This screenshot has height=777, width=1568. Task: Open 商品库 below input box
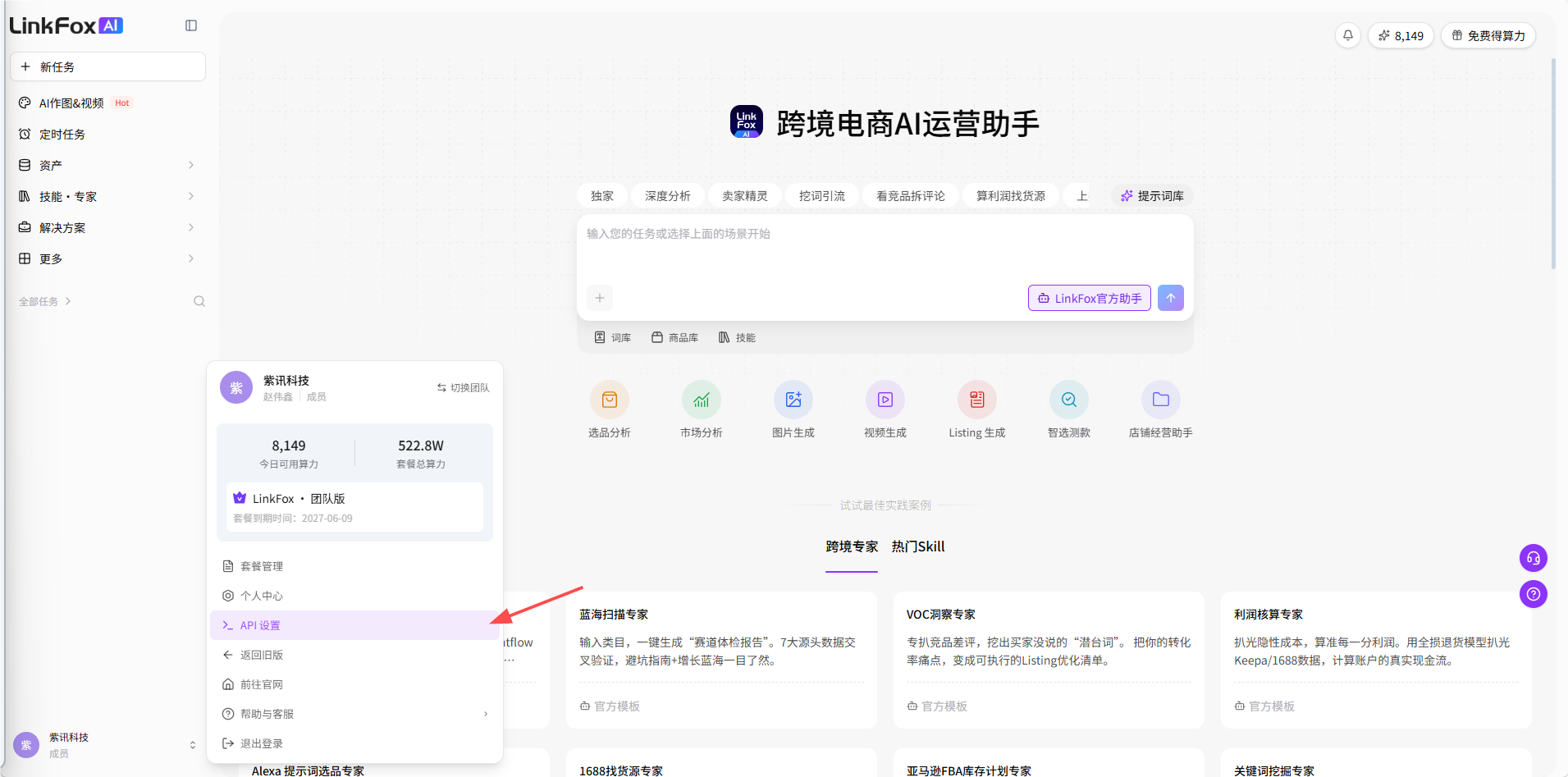click(x=675, y=337)
